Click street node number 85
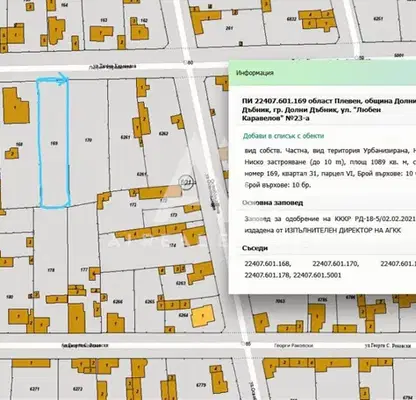Image resolution: width=416 pixels, height=400 pixels. click(x=247, y=343)
